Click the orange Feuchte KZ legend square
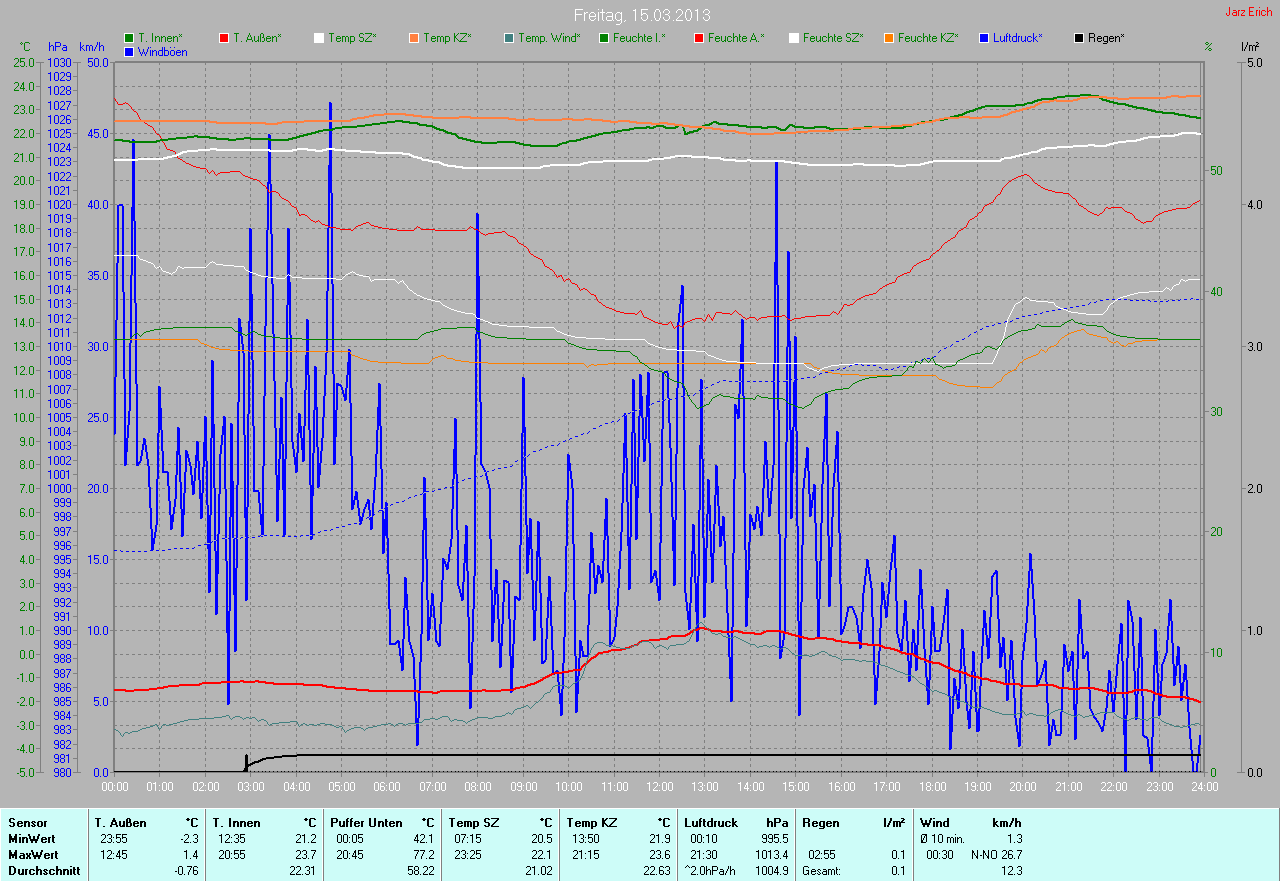 pyautogui.click(x=889, y=38)
